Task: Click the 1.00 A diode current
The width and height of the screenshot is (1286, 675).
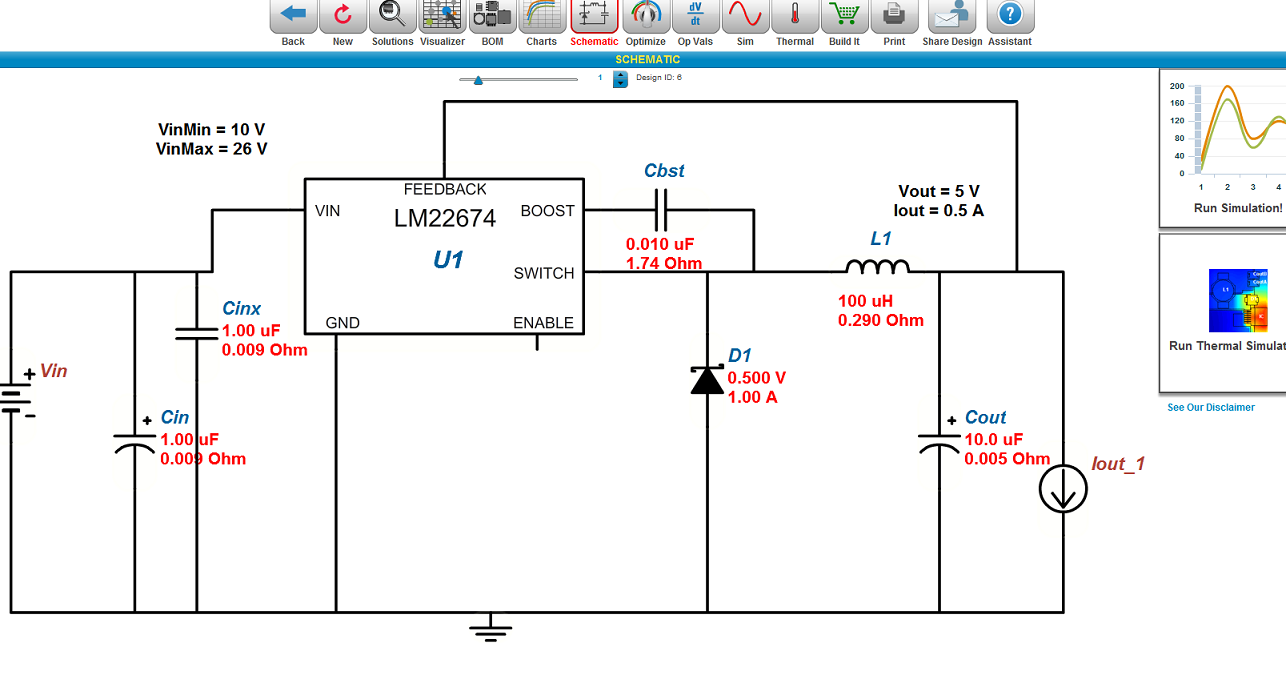Action: [753, 397]
